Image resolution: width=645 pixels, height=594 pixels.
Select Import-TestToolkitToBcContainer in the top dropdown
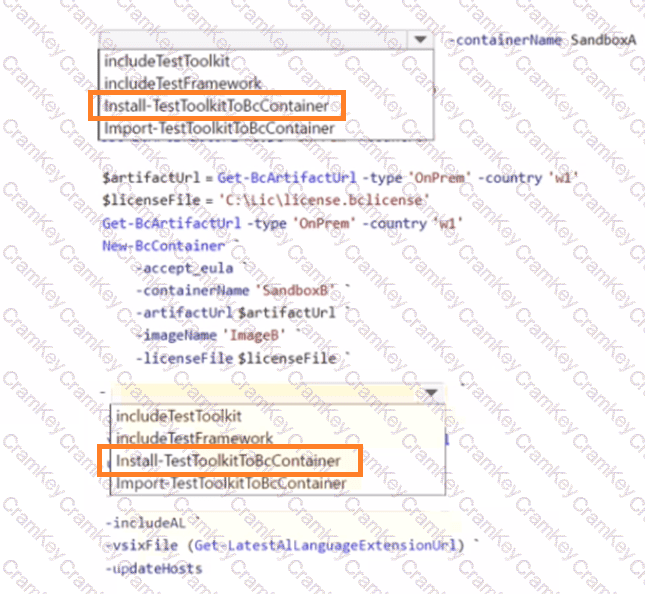click(218, 127)
